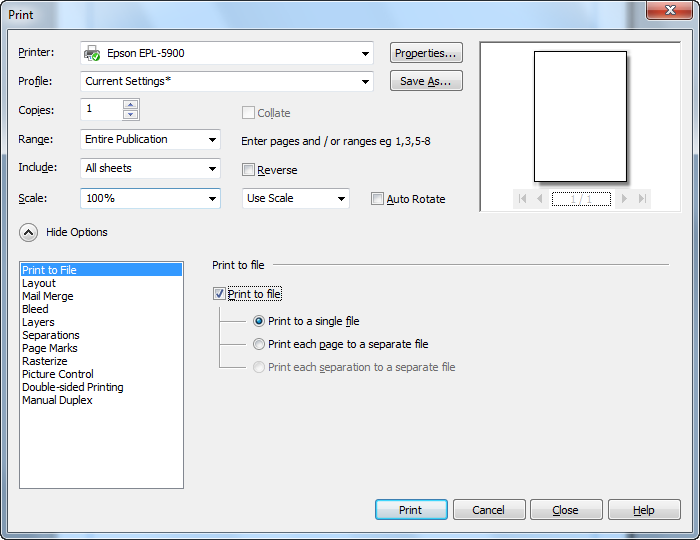Click Save As to save profile
The image size is (700, 540).
point(426,81)
